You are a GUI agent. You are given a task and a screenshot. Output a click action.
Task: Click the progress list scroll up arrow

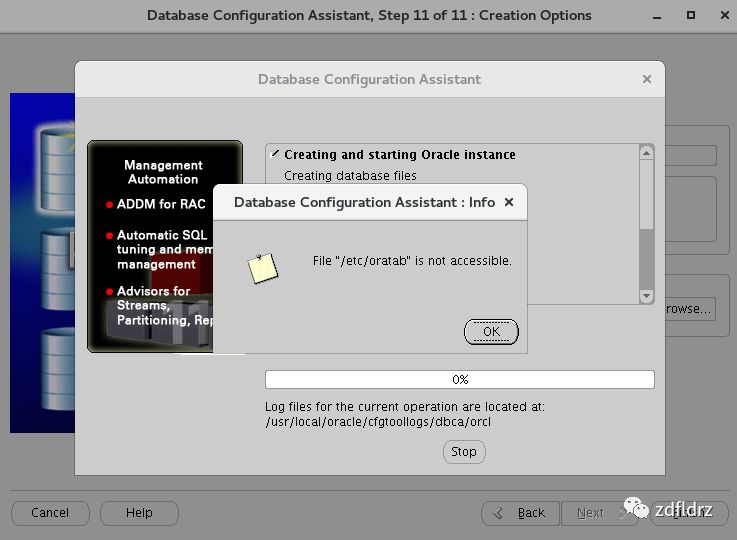646,153
